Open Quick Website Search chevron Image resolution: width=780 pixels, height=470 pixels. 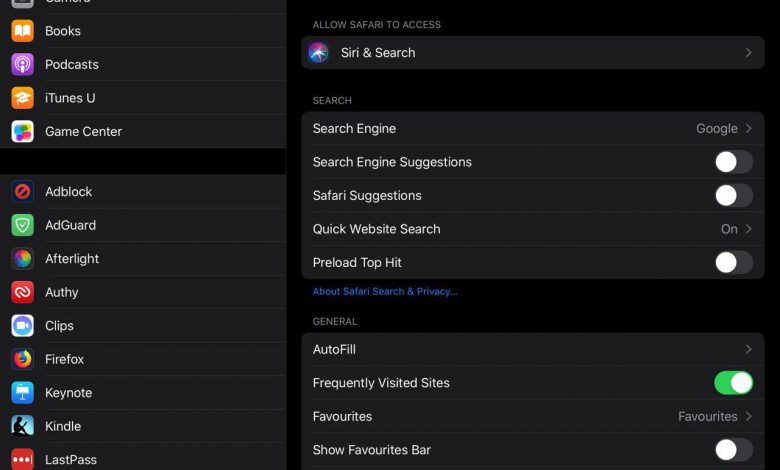click(x=748, y=229)
